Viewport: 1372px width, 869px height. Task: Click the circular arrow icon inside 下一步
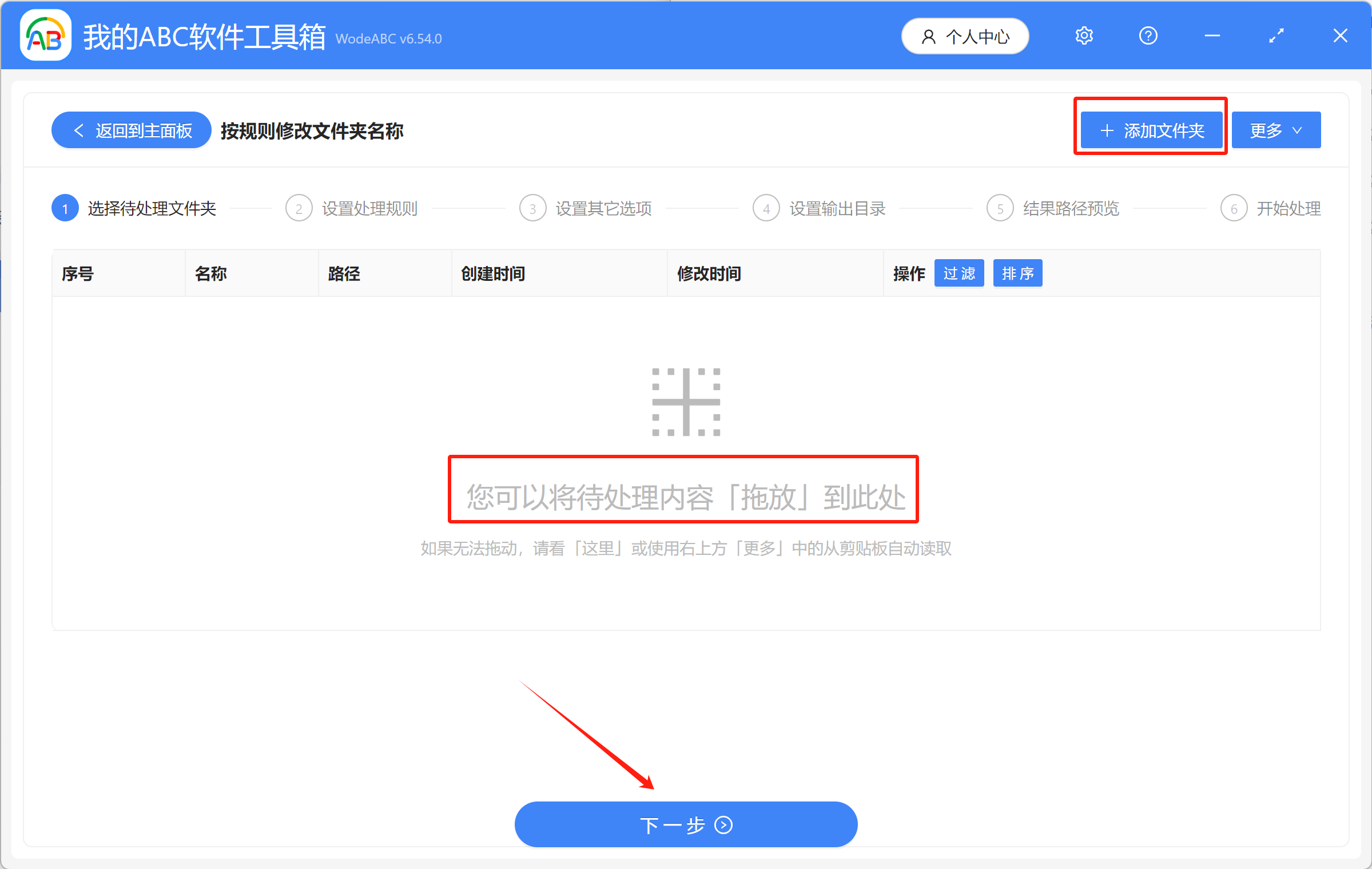pos(723,824)
